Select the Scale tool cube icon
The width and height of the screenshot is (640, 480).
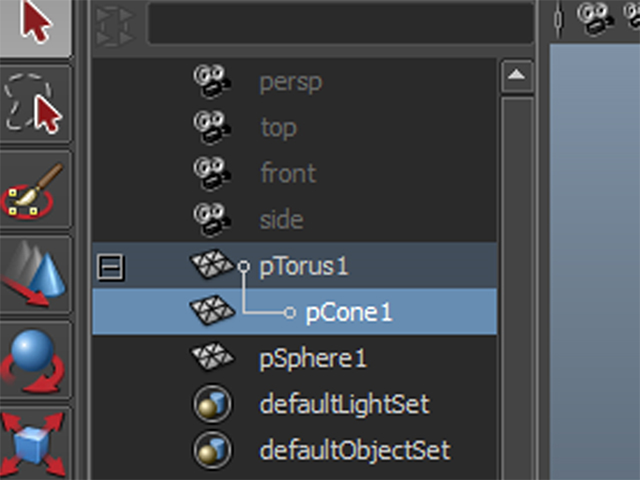click(x=35, y=440)
